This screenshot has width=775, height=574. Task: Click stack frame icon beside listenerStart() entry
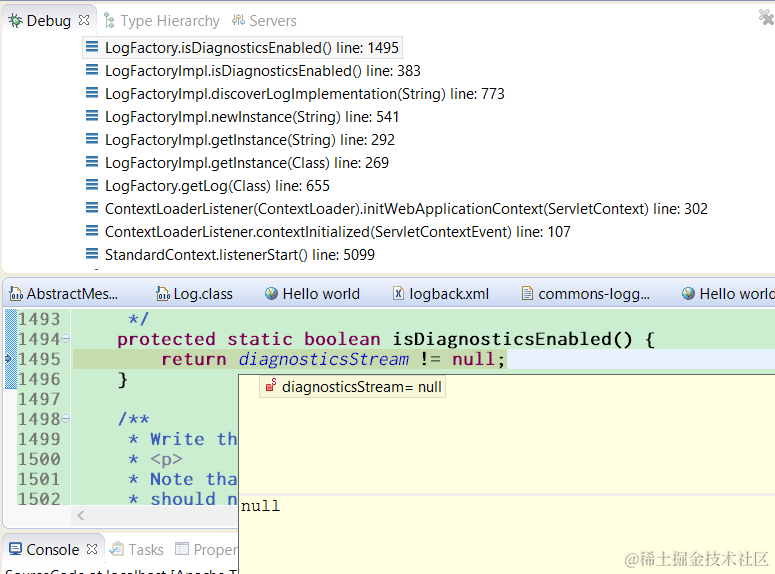coord(92,254)
